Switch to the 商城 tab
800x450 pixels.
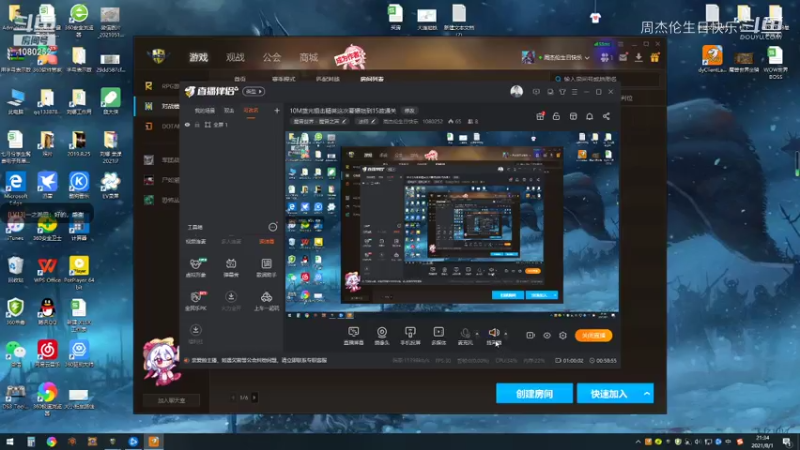click(x=309, y=57)
